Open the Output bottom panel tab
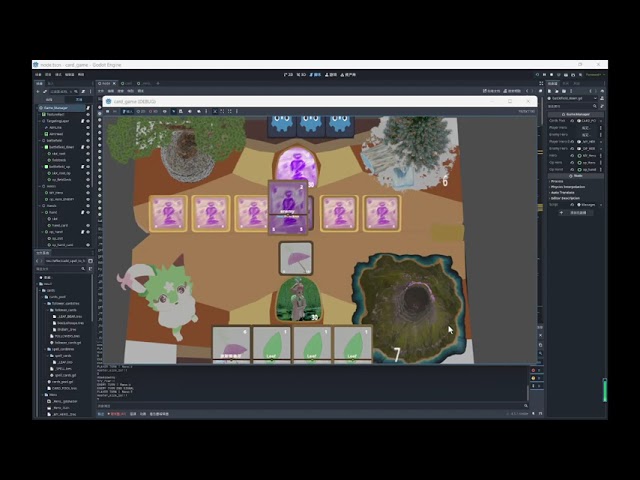640x480 pixels. click(101, 414)
